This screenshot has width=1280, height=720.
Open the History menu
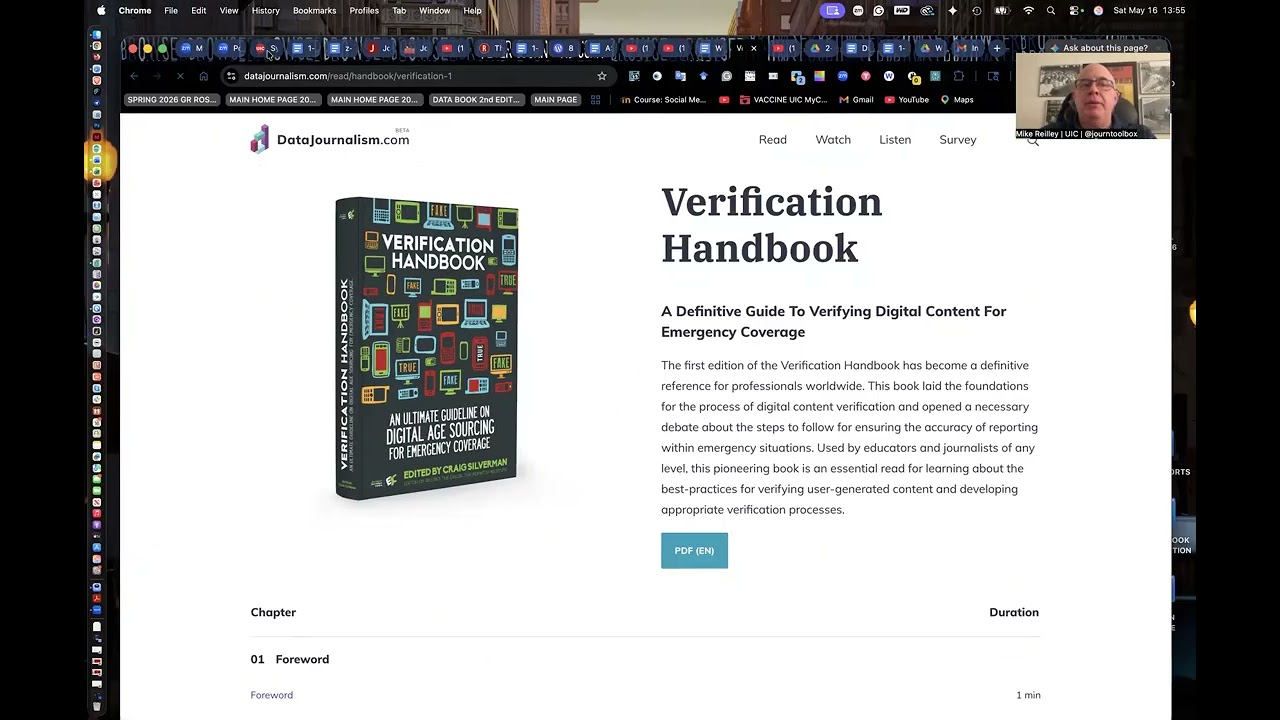(266, 10)
